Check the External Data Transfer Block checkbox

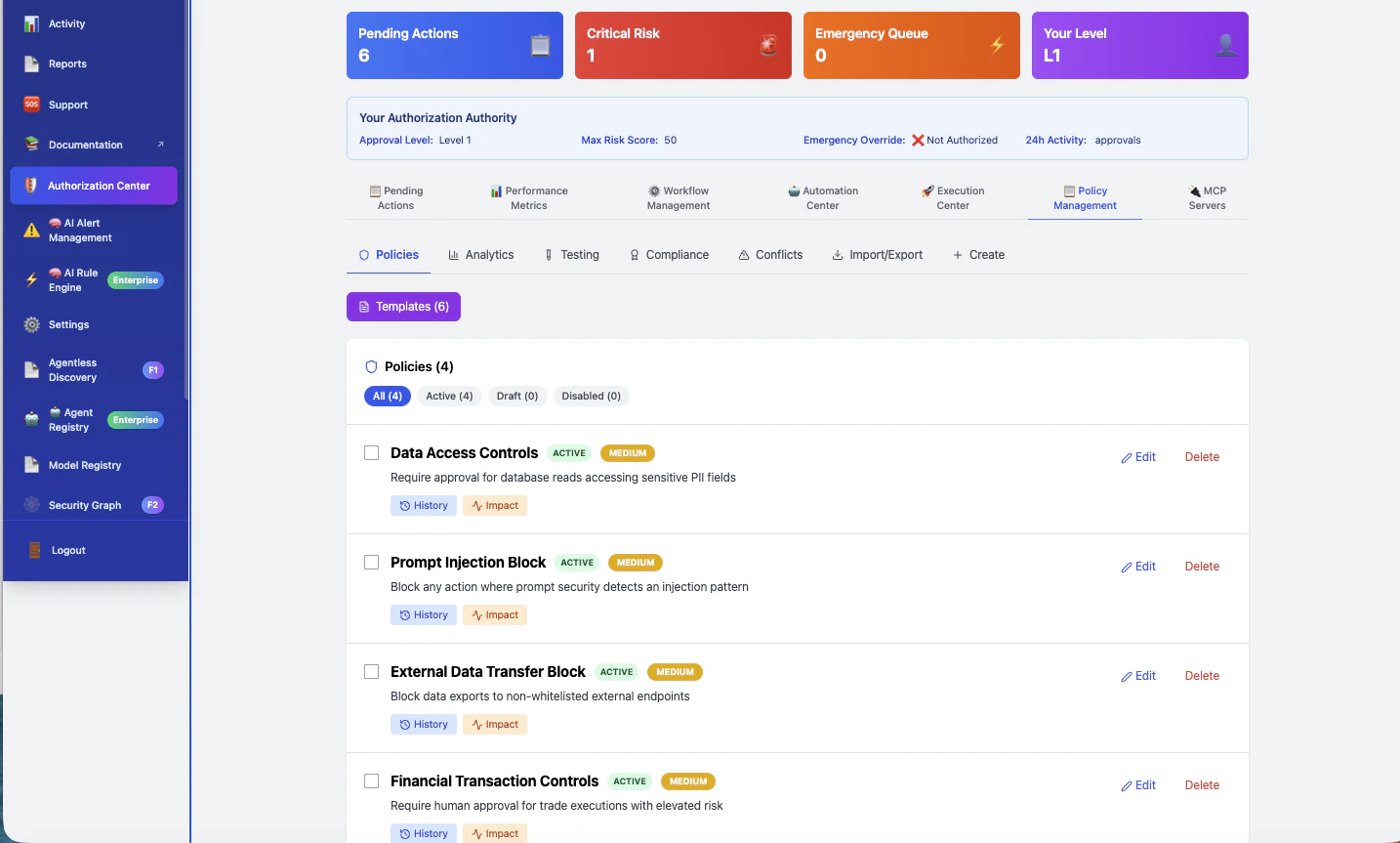372,672
